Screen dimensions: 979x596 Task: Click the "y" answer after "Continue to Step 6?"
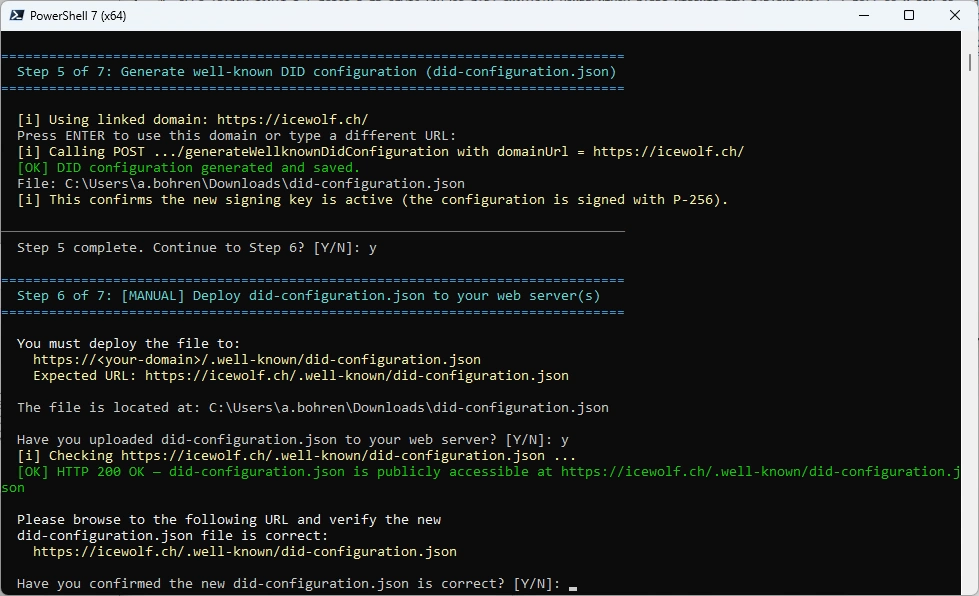[373, 248]
